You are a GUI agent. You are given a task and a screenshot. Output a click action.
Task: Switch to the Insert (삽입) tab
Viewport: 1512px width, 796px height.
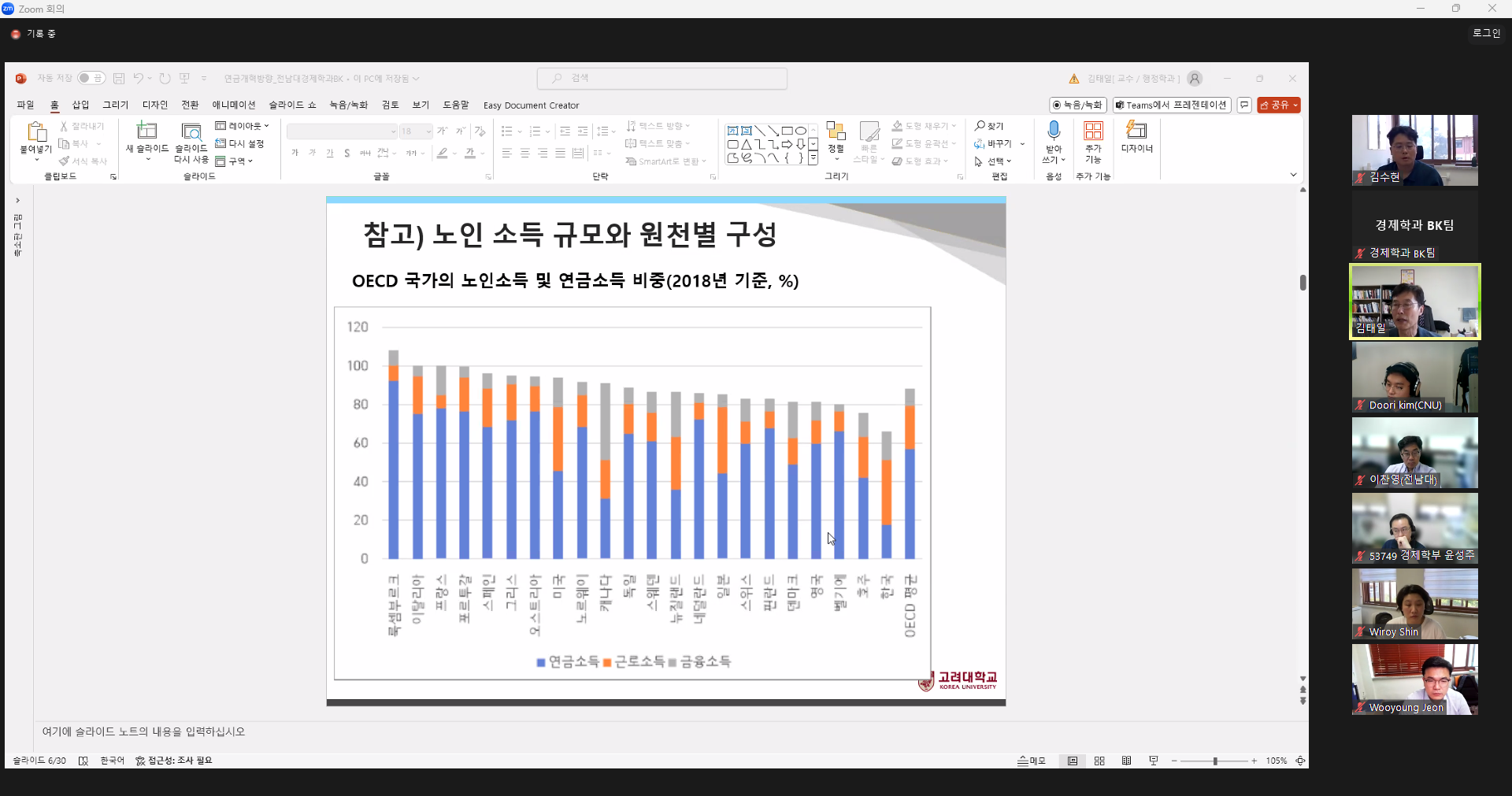80,105
